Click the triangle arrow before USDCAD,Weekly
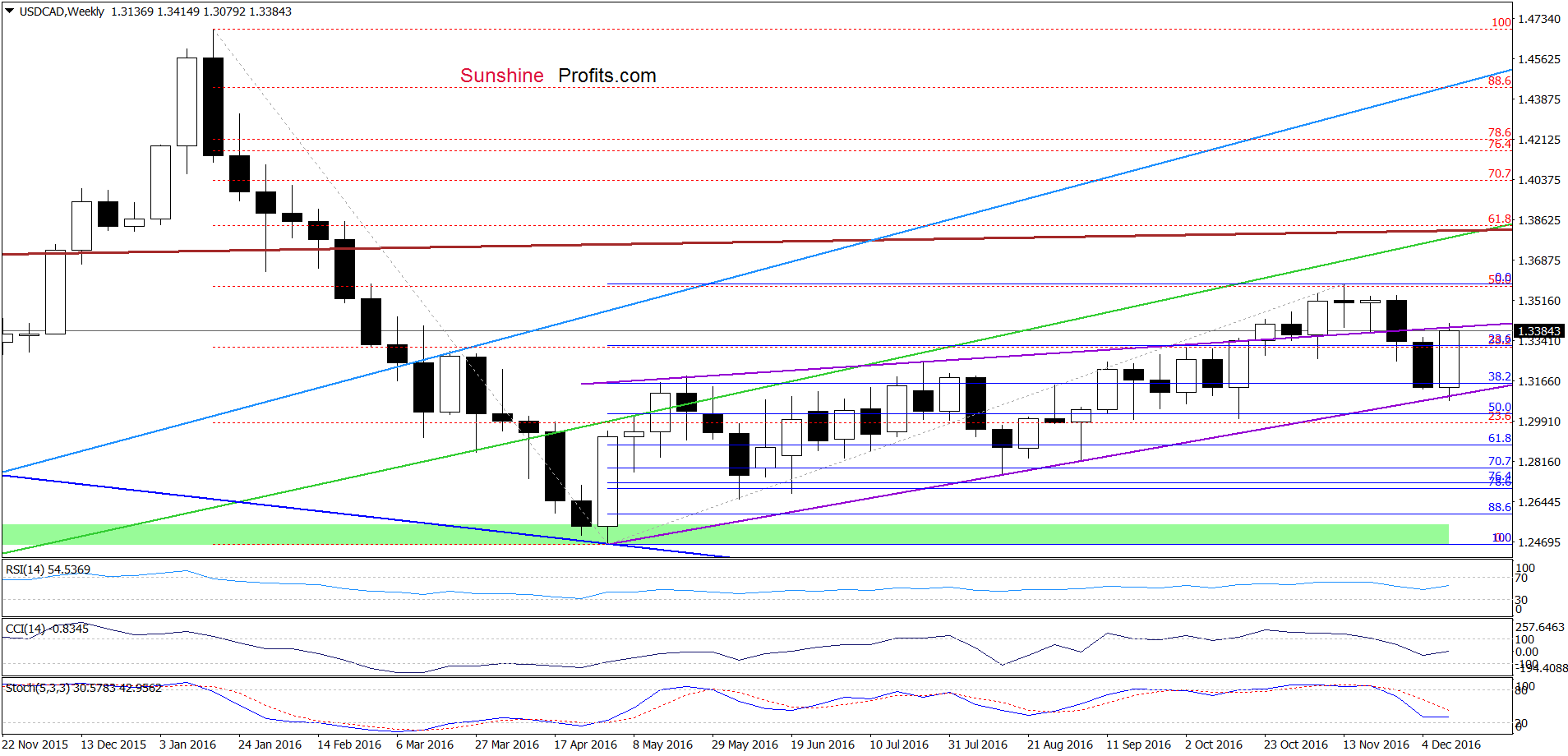The width and height of the screenshot is (1568, 756). coord(10,12)
